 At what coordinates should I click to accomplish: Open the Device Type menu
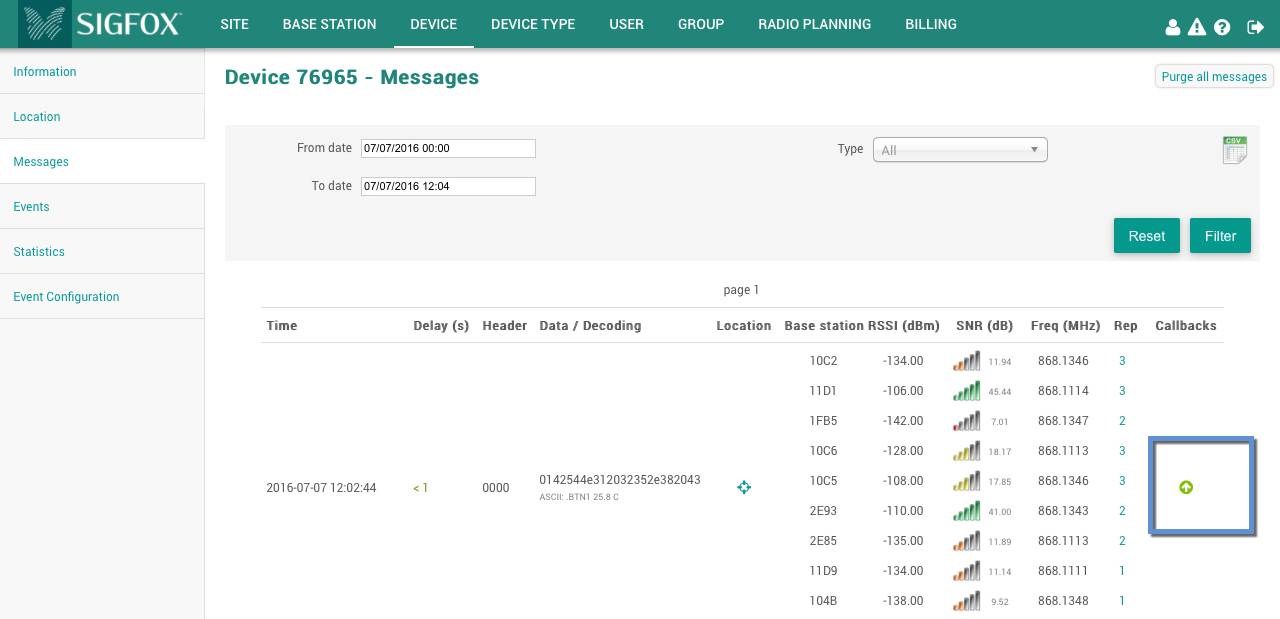[532, 24]
